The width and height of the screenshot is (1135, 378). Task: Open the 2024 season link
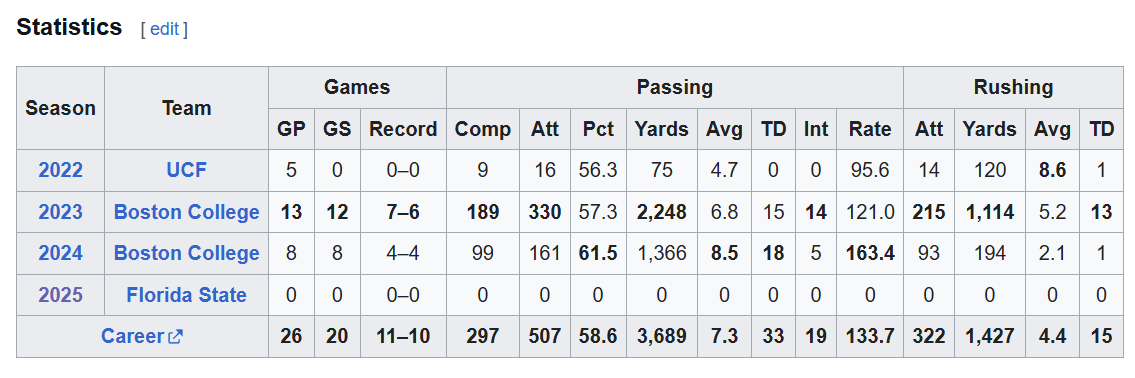(61, 253)
